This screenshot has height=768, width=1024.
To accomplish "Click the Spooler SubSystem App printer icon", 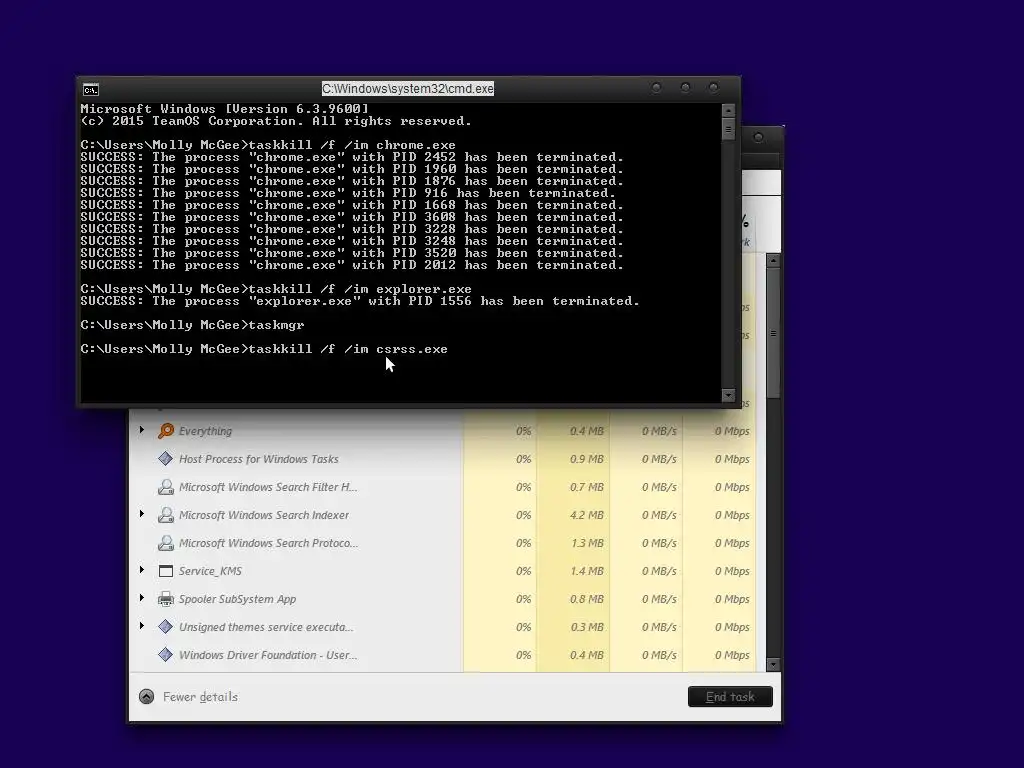I will click(166, 599).
